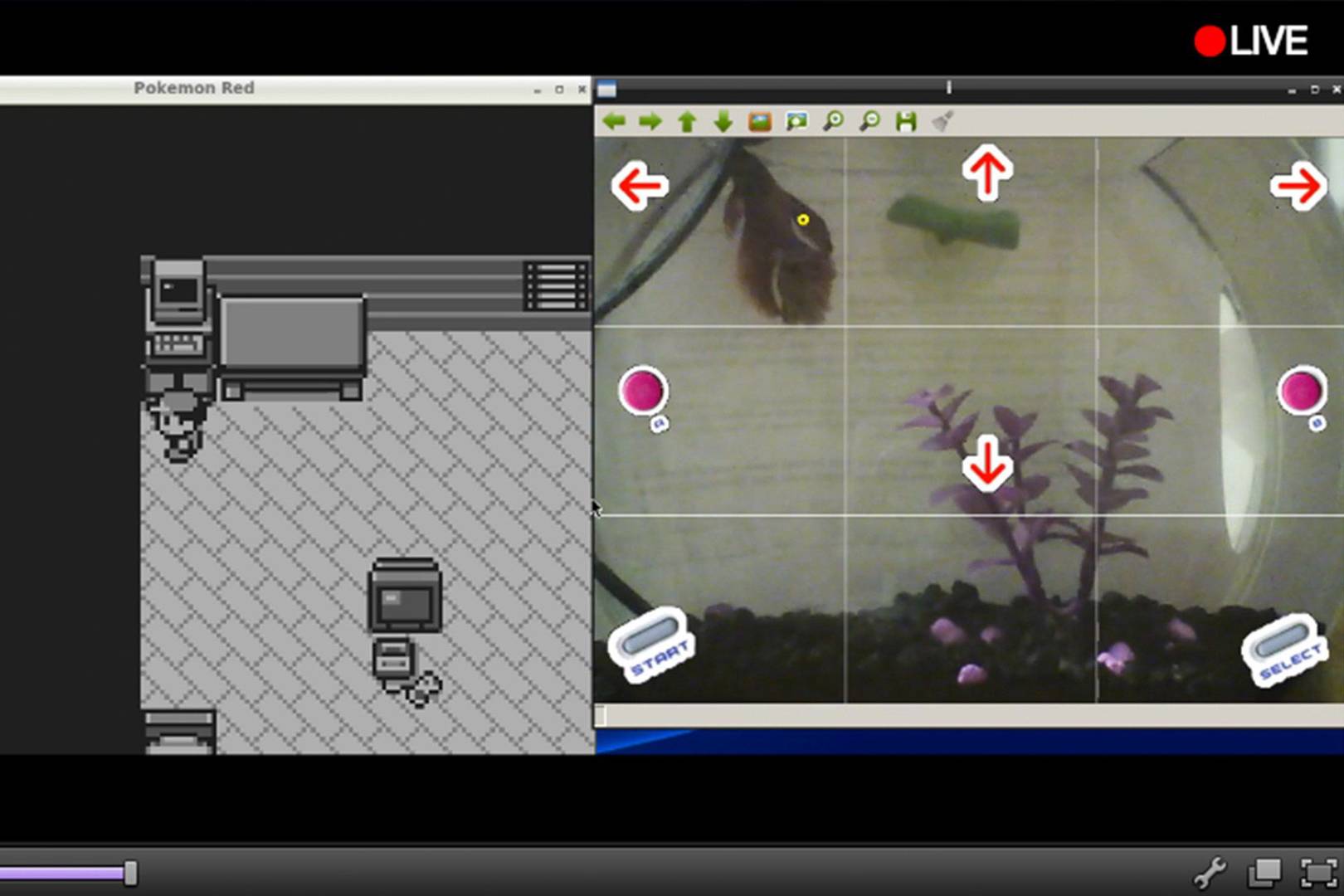Click the pop-out window icon in player bar
Image resolution: width=1344 pixels, height=896 pixels.
pos(1264,872)
